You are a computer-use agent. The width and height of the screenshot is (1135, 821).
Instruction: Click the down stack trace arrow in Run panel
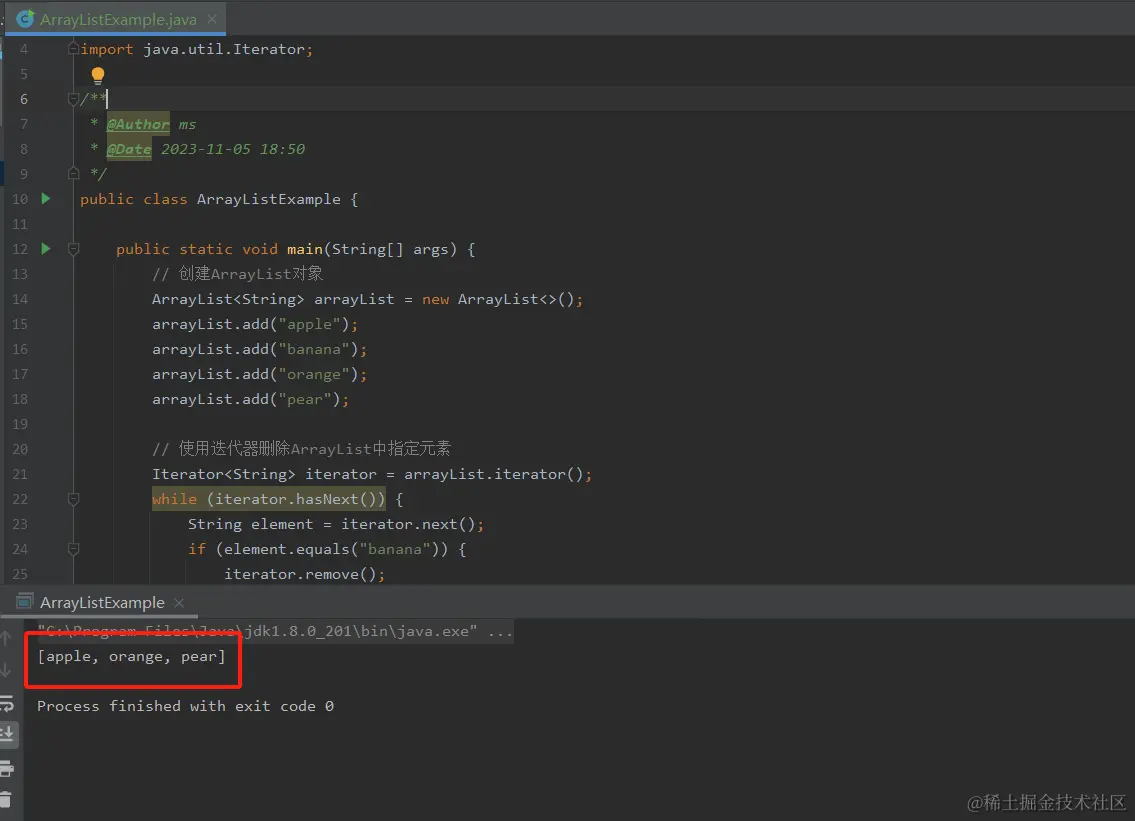click(x=6, y=670)
